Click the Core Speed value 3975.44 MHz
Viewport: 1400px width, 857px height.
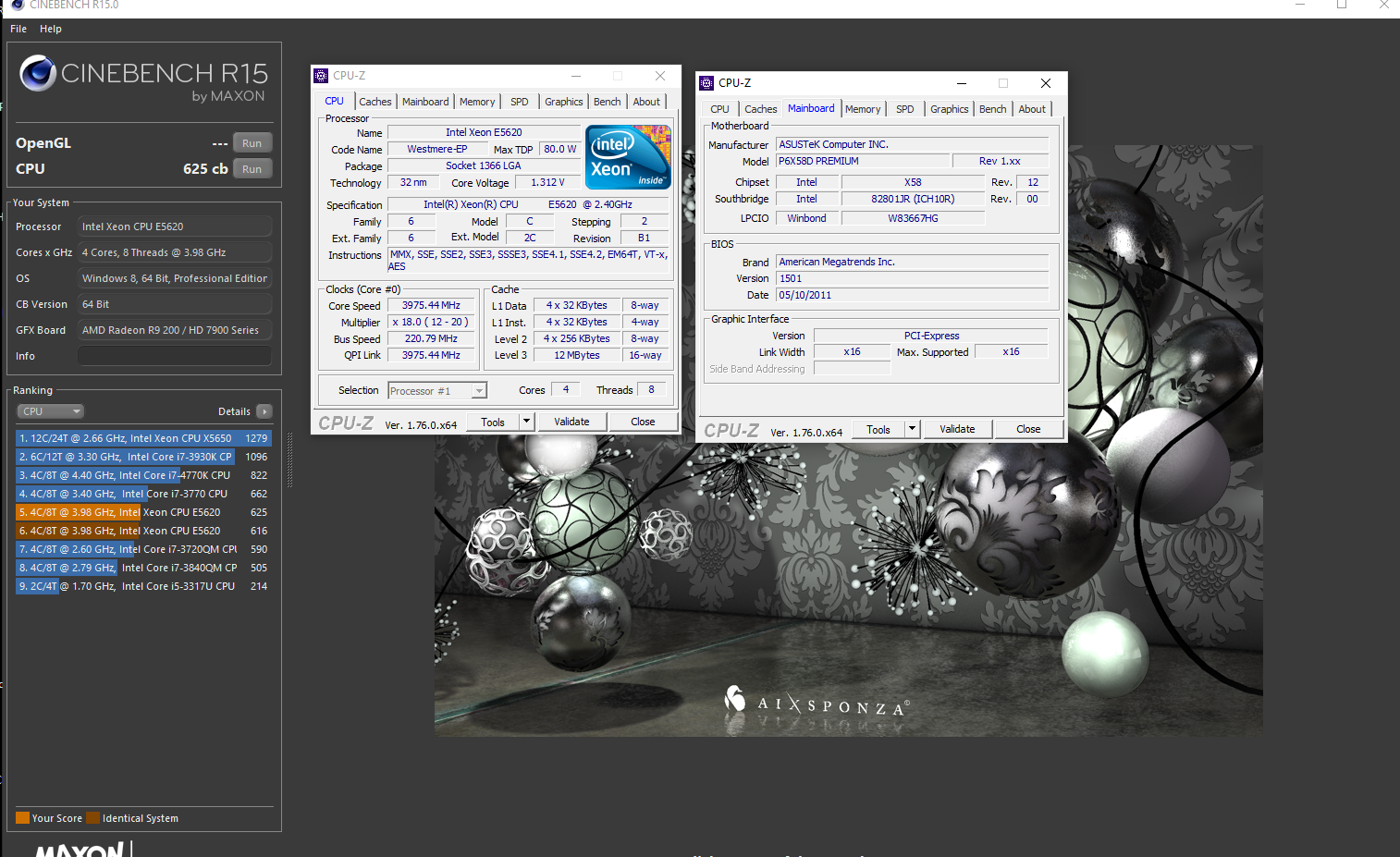click(x=431, y=305)
